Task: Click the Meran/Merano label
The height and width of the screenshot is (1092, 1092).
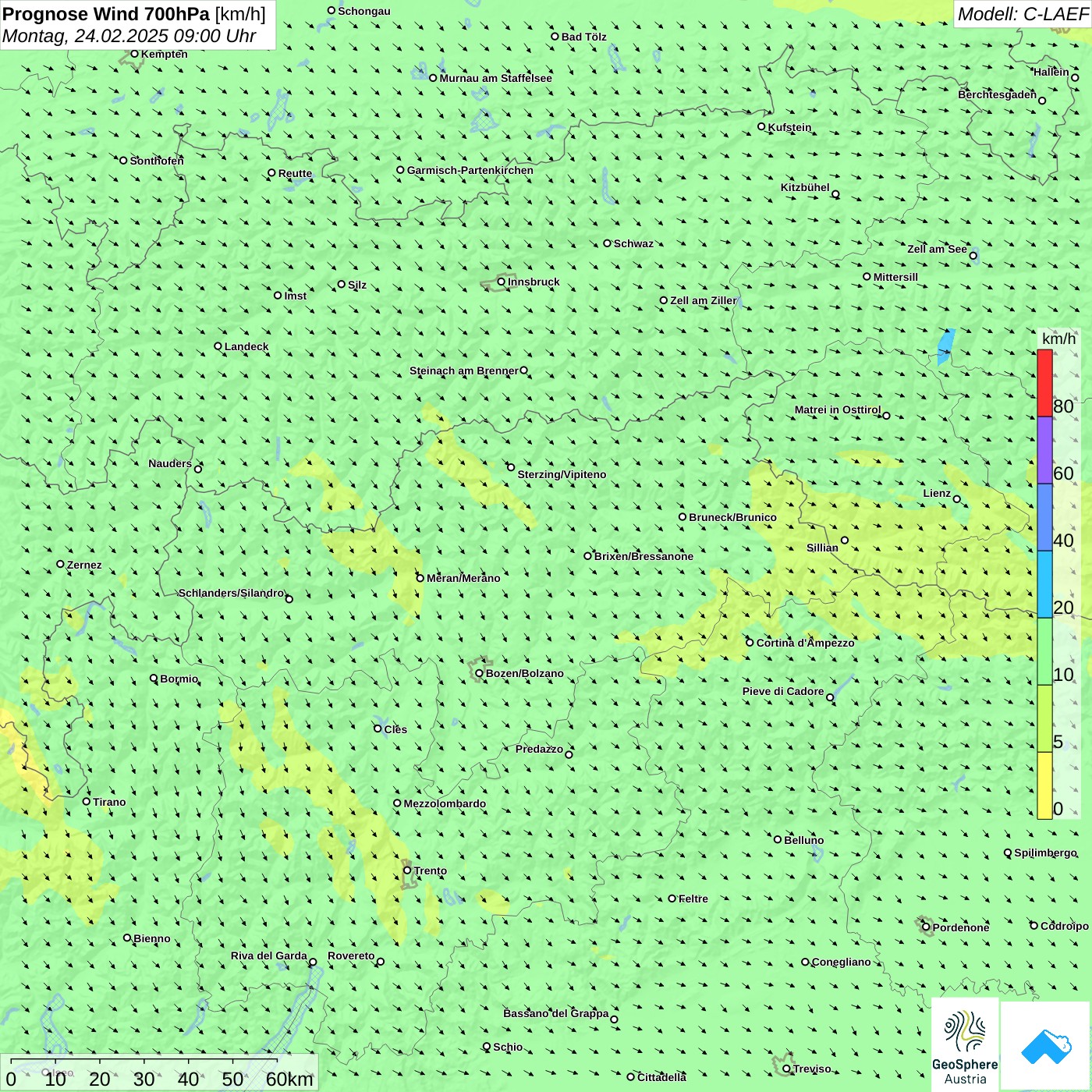Action: coord(463,578)
